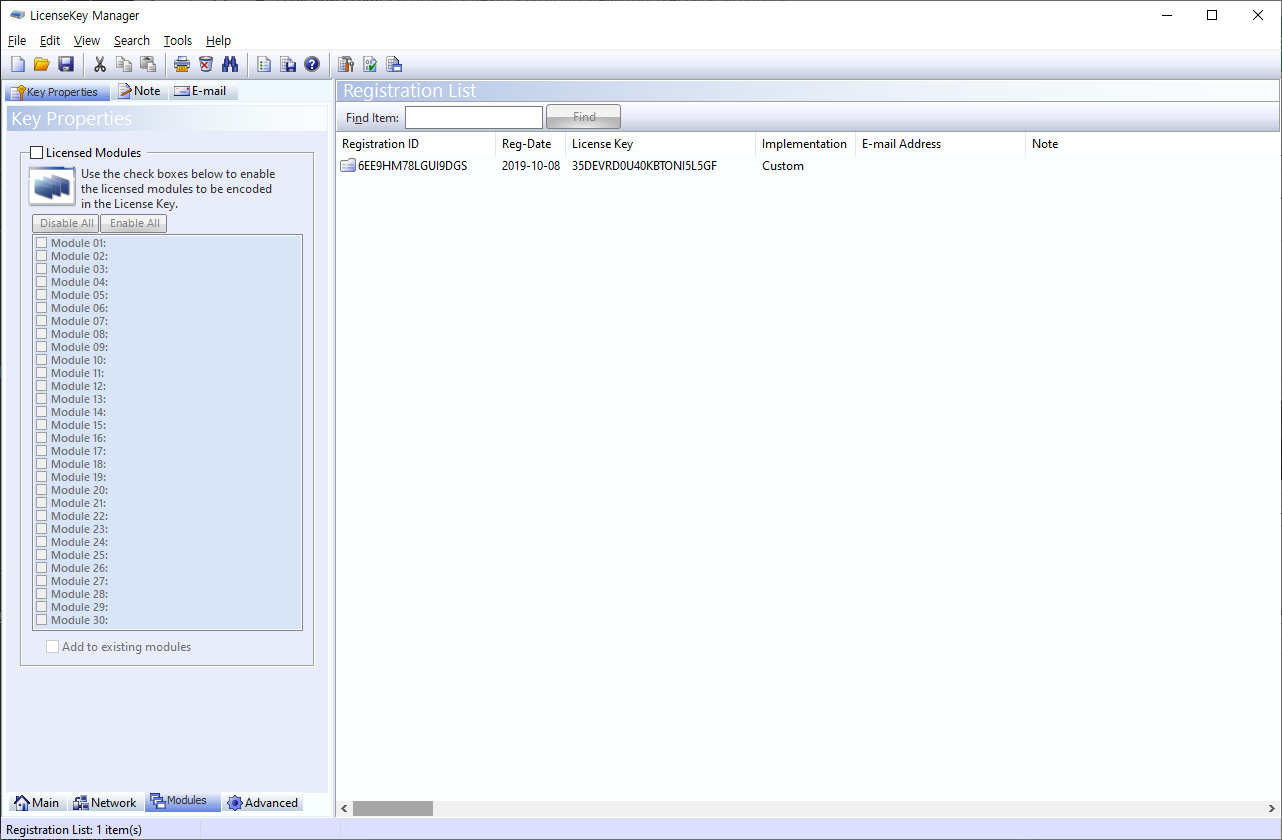Click license key 35DEVRD0U40KBTONI5L5GF
Screen dimensions: 1282x840
click(644, 166)
